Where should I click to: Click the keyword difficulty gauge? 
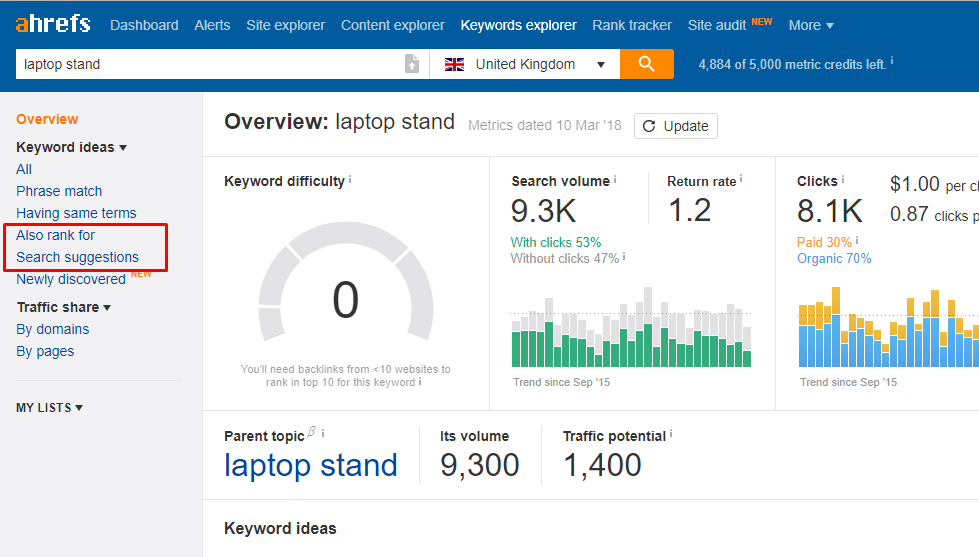[x=346, y=282]
